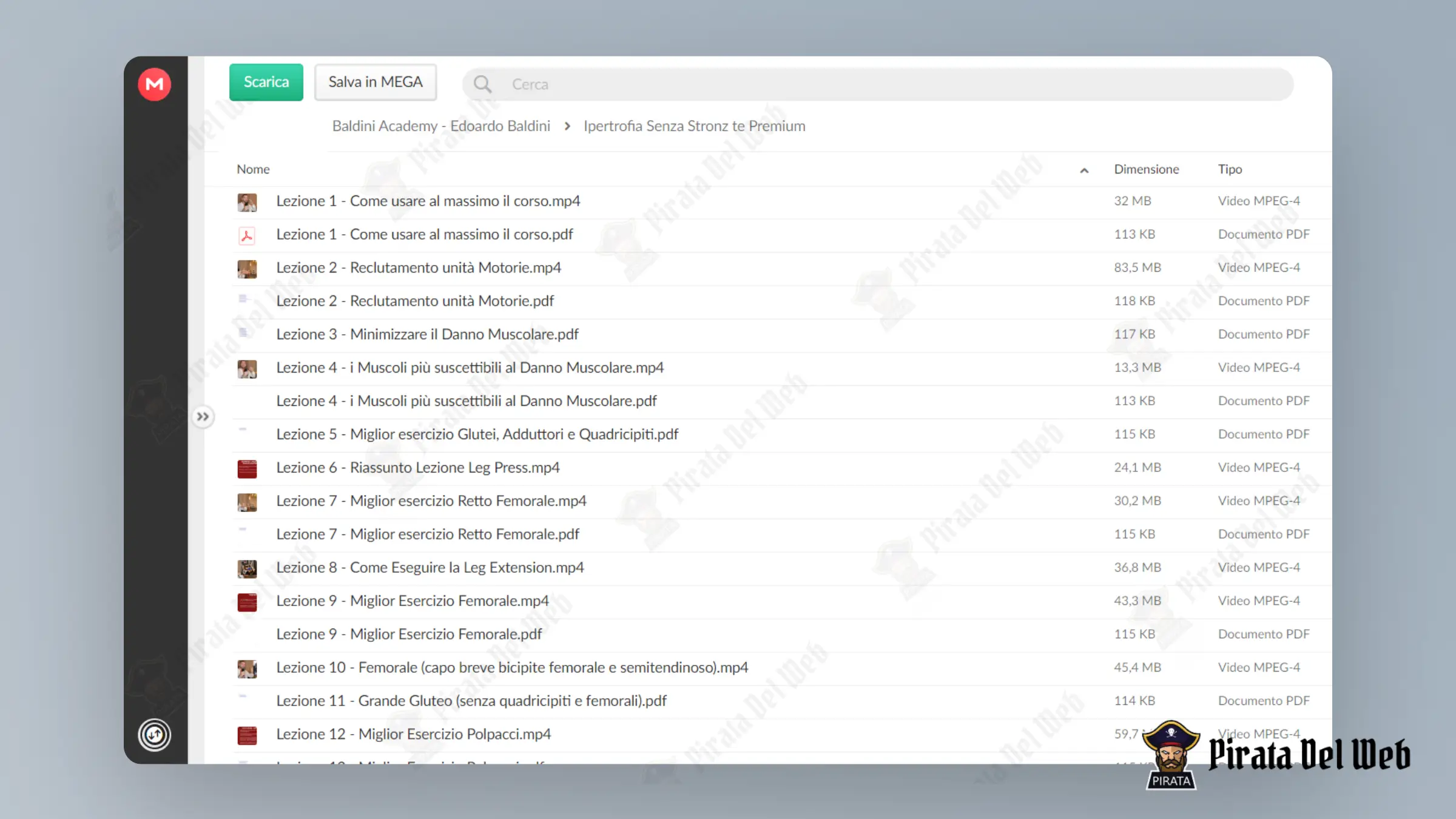Click the search magnifier icon
Viewport: 1456px width, 819px height.
[482, 84]
